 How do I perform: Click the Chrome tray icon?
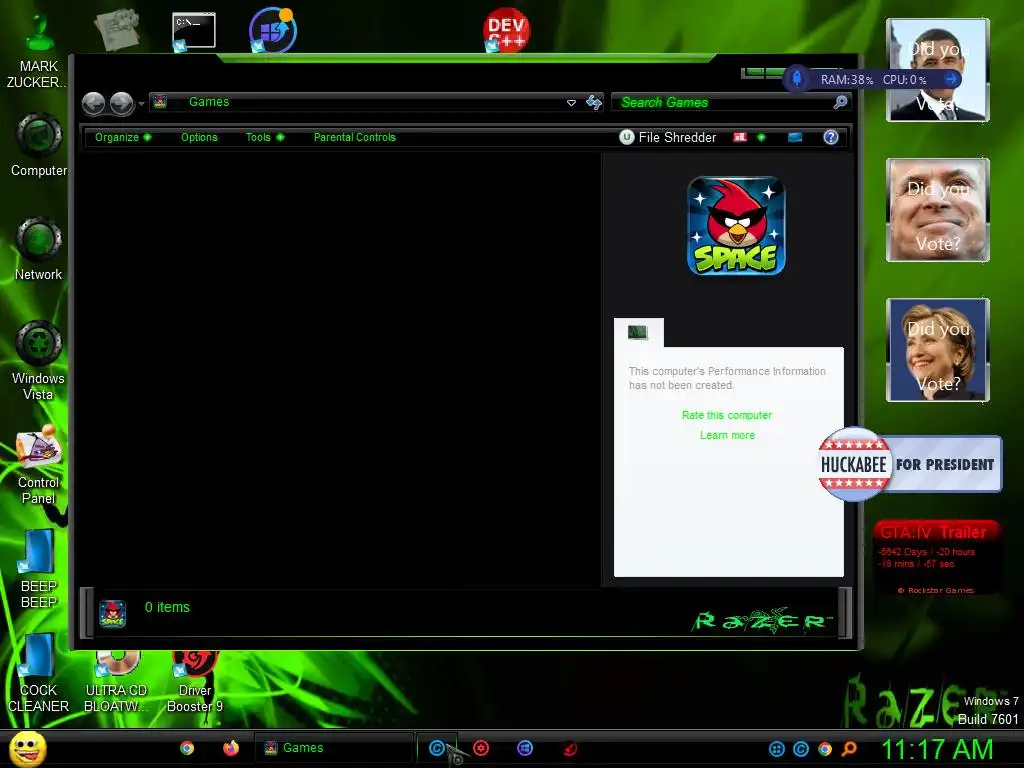pyautogui.click(x=825, y=749)
